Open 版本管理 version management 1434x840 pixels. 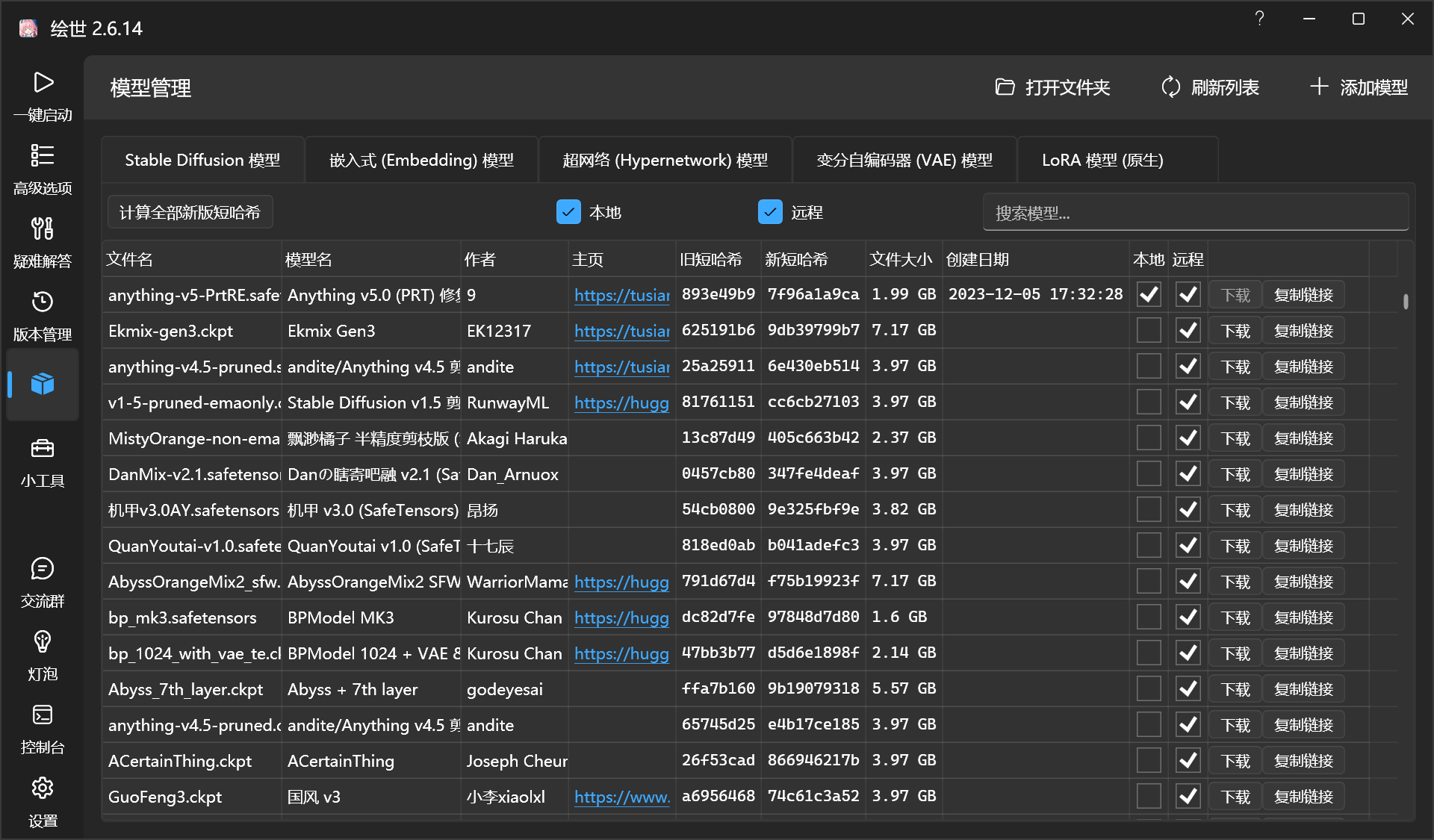(x=43, y=315)
